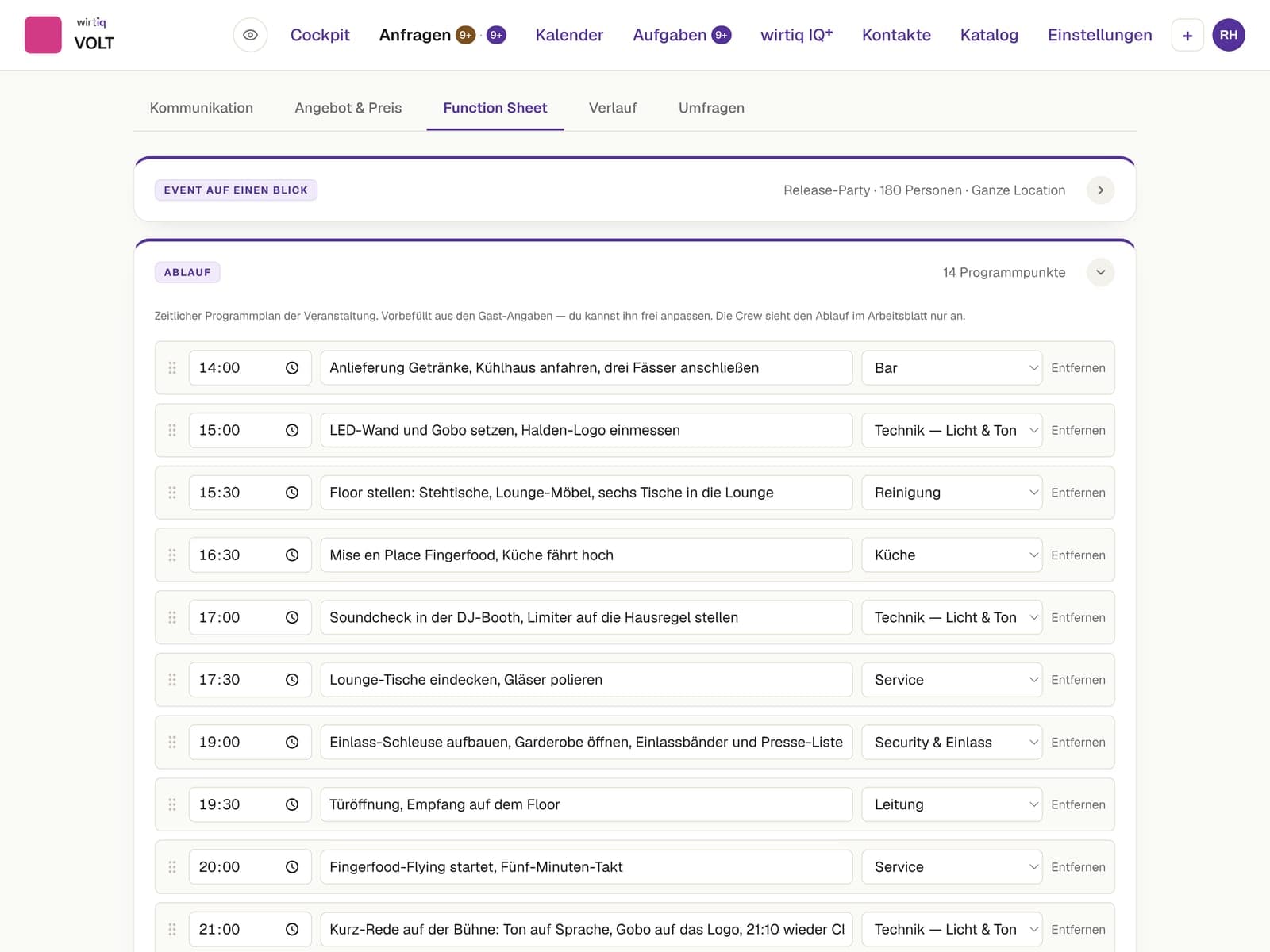Image resolution: width=1270 pixels, height=952 pixels.
Task: Open the RH user avatar menu
Action: click(1229, 35)
